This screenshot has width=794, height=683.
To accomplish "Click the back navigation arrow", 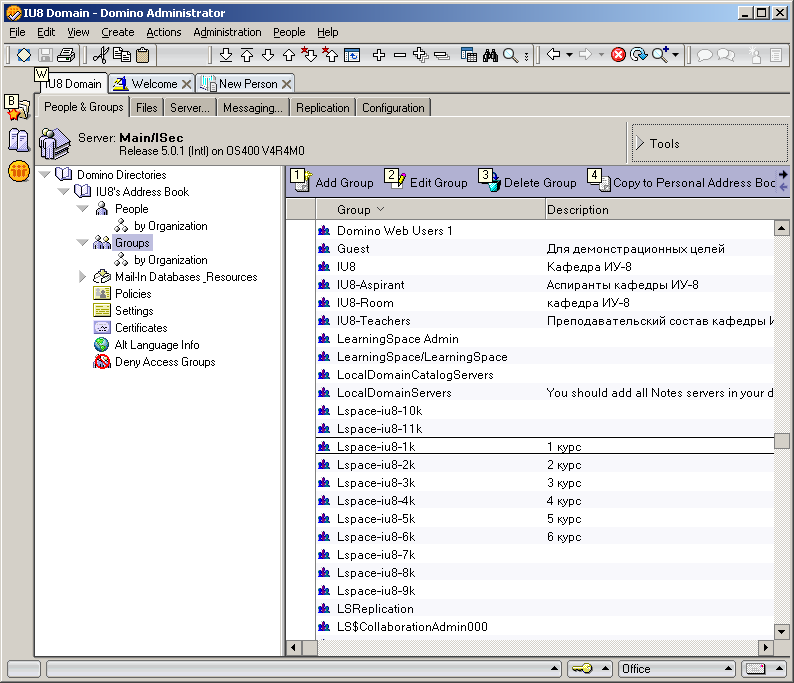I will [553, 54].
